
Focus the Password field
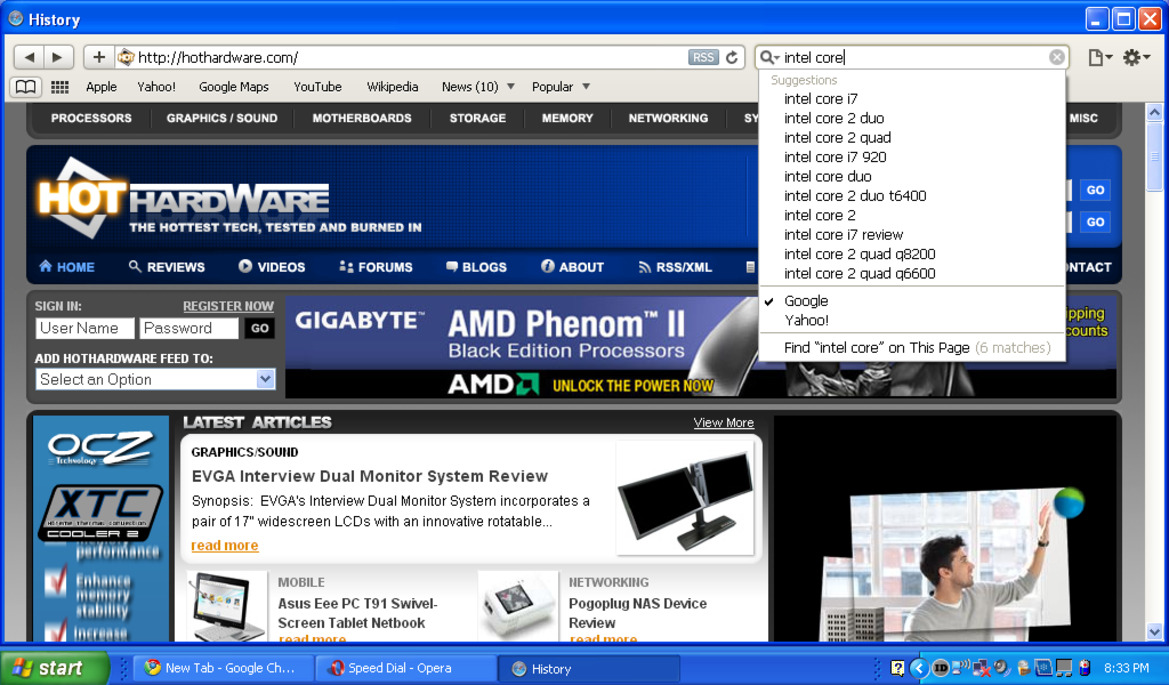[x=189, y=328]
